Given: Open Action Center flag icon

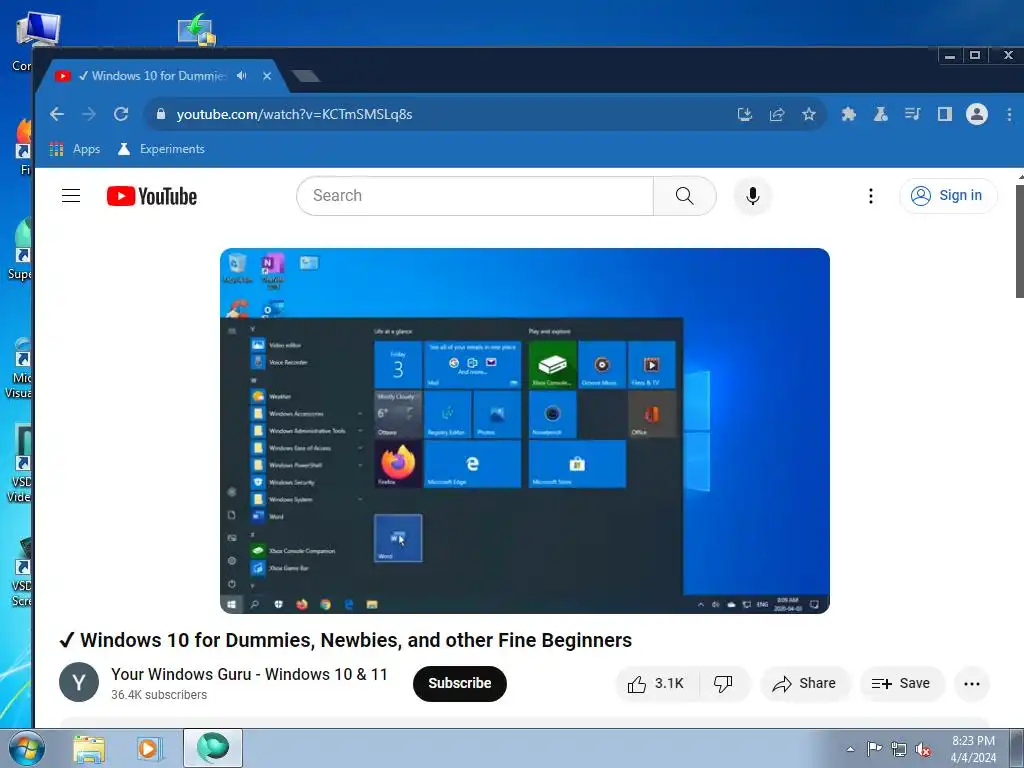Looking at the screenshot, I should tap(874, 749).
